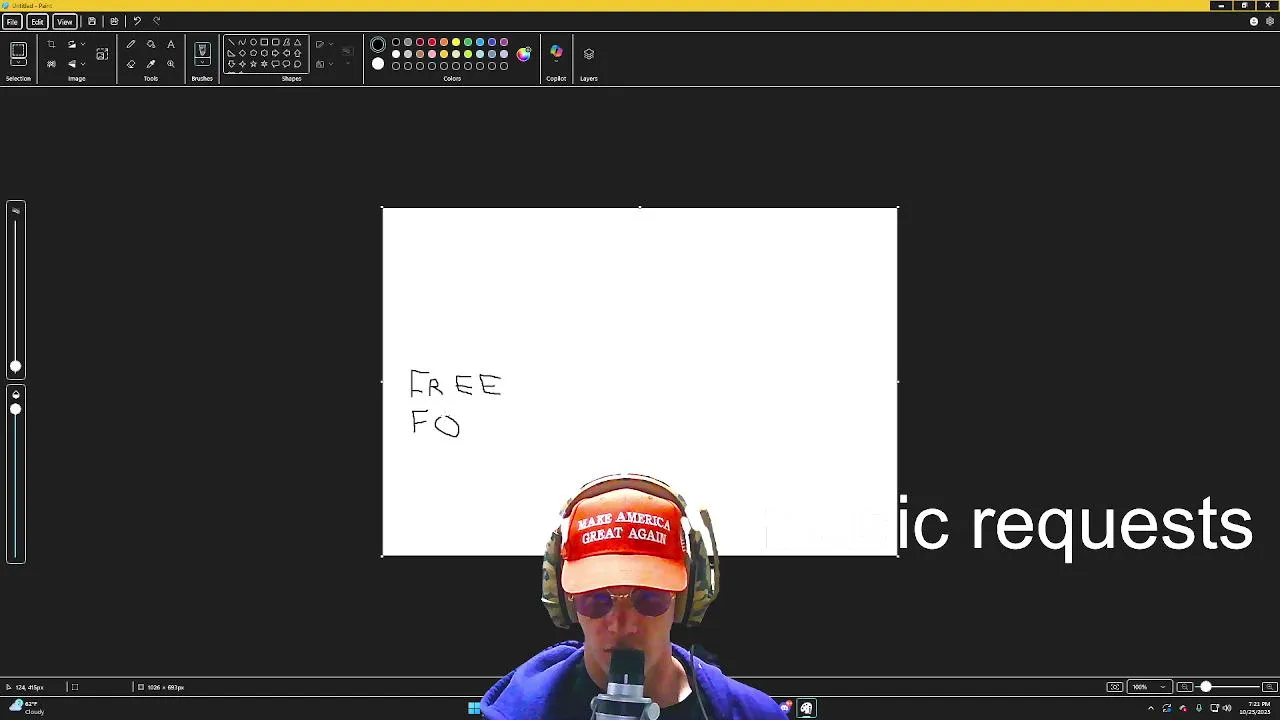This screenshot has width=1280, height=720.
Task: Click the Remove background icon
Action: click(51, 64)
